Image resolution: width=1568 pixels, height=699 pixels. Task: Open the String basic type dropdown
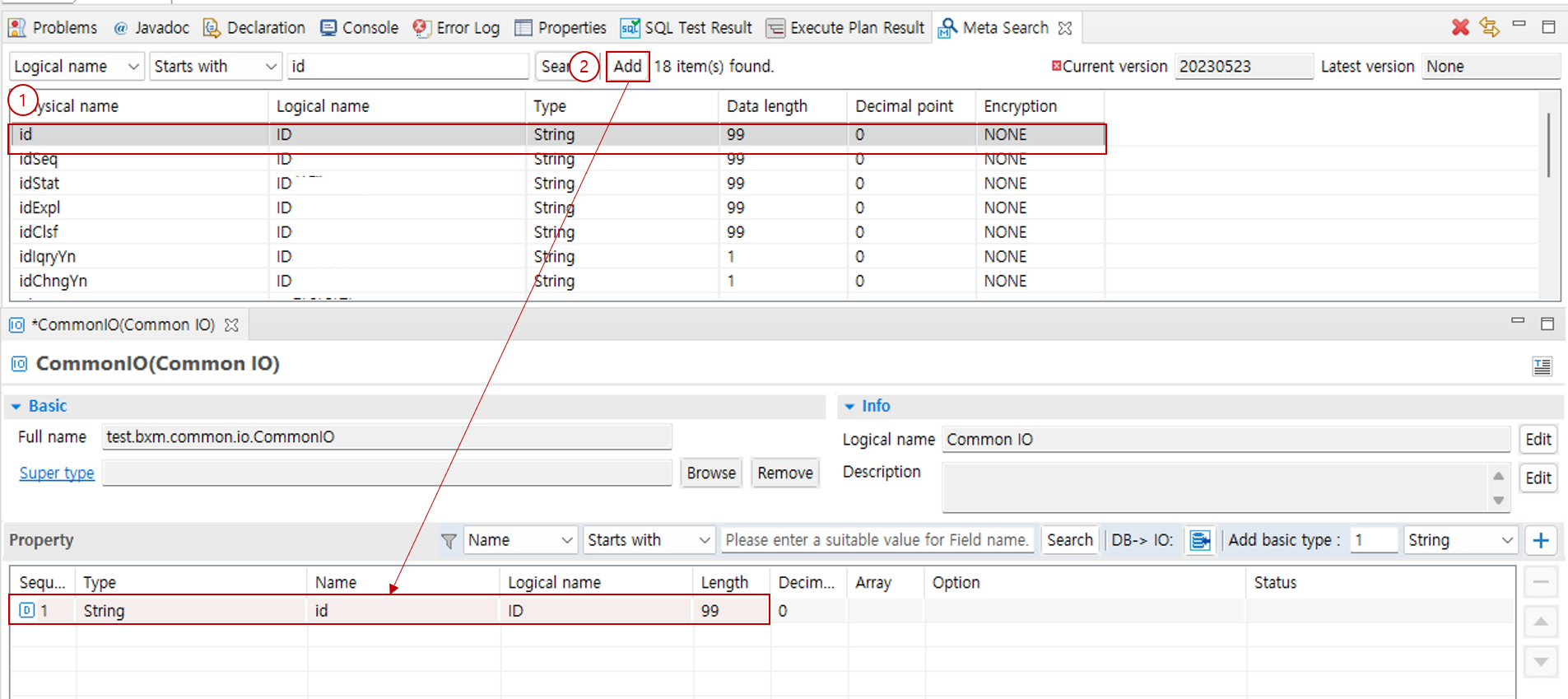click(x=1460, y=540)
